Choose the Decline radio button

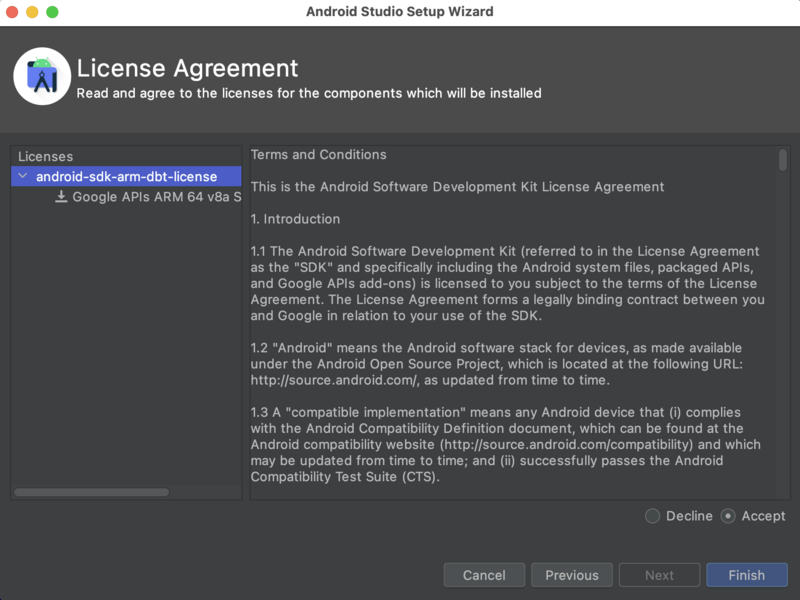coord(653,516)
